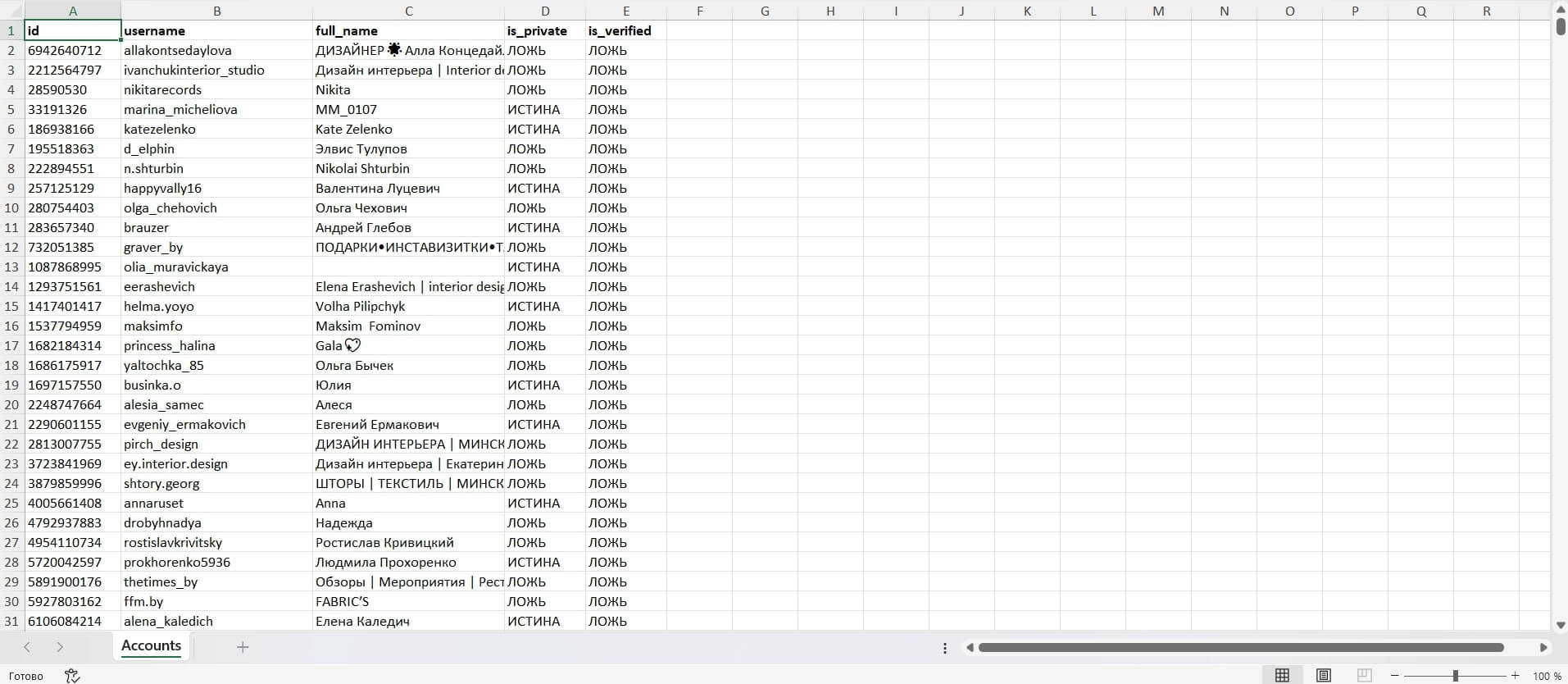
Task: Select column D header
Action: click(x=545, y=11)
